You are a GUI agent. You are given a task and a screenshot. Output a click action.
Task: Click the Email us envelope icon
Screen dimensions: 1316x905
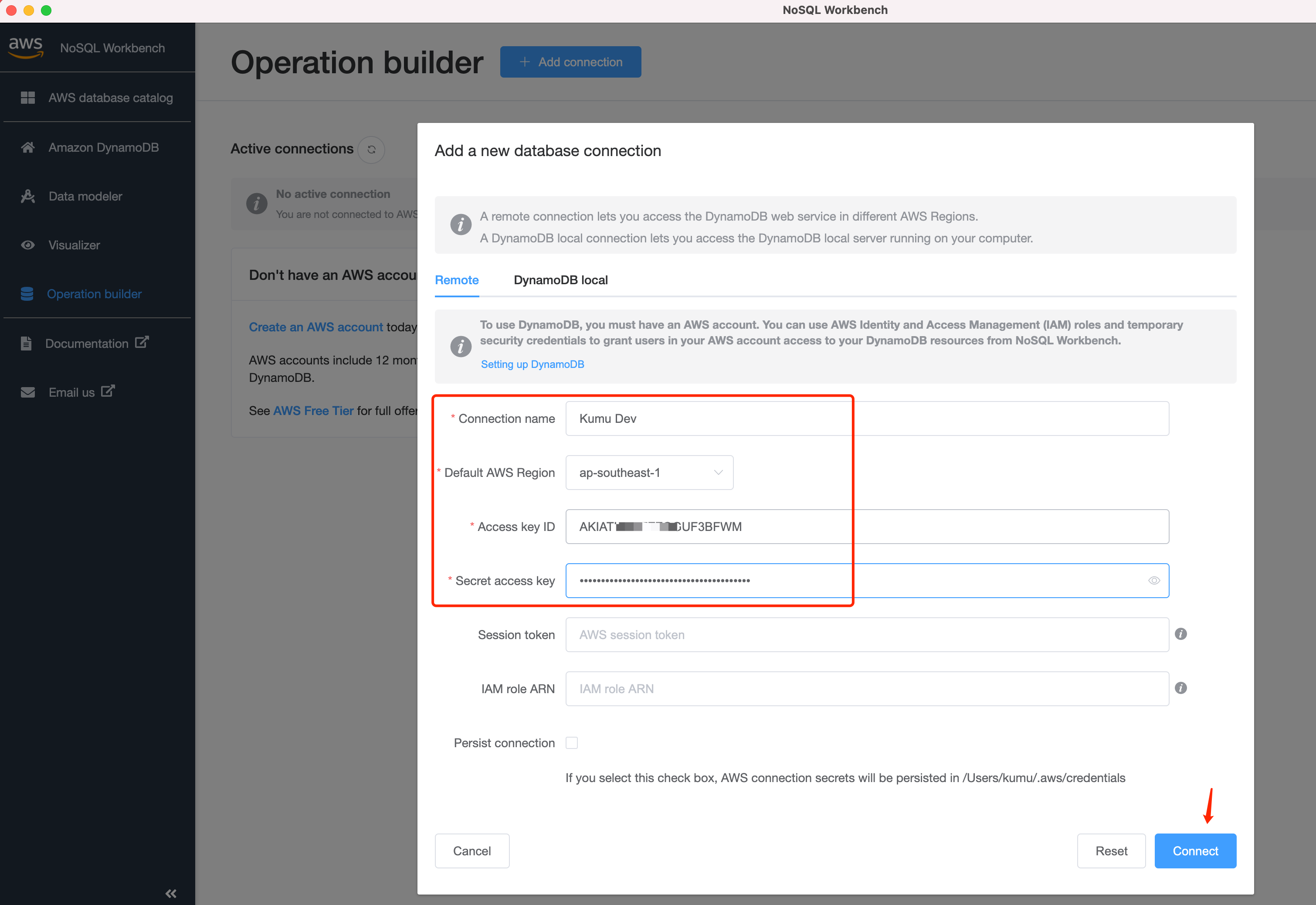click(28, 392)
